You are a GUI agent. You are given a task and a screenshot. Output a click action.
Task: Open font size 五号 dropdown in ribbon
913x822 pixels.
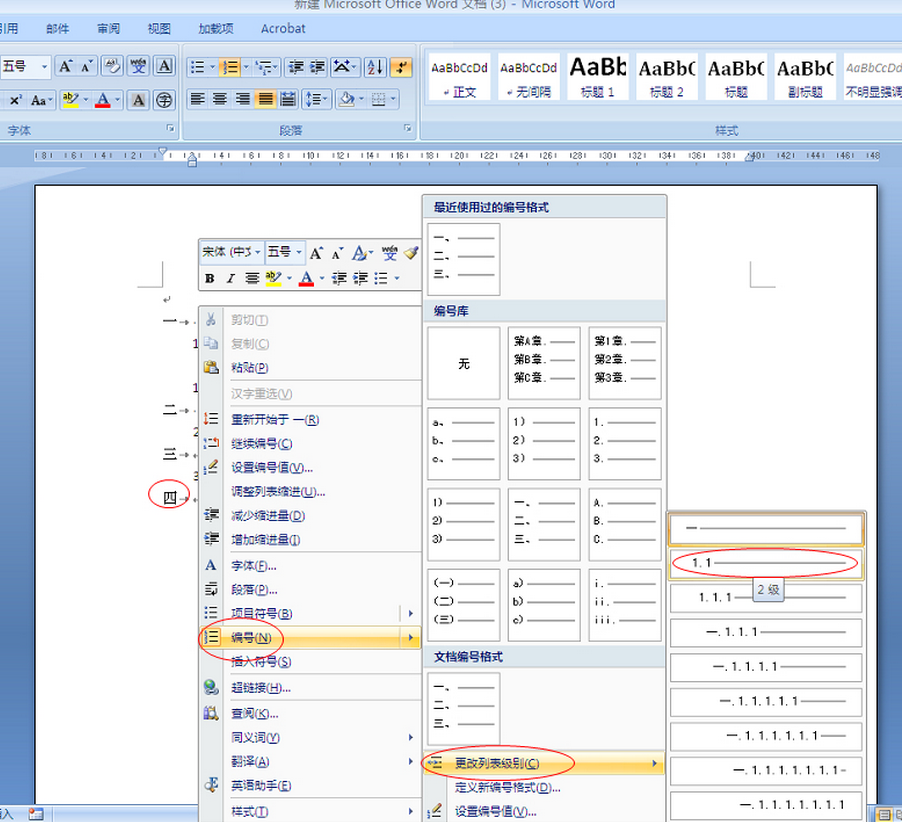tap(44, 67)
